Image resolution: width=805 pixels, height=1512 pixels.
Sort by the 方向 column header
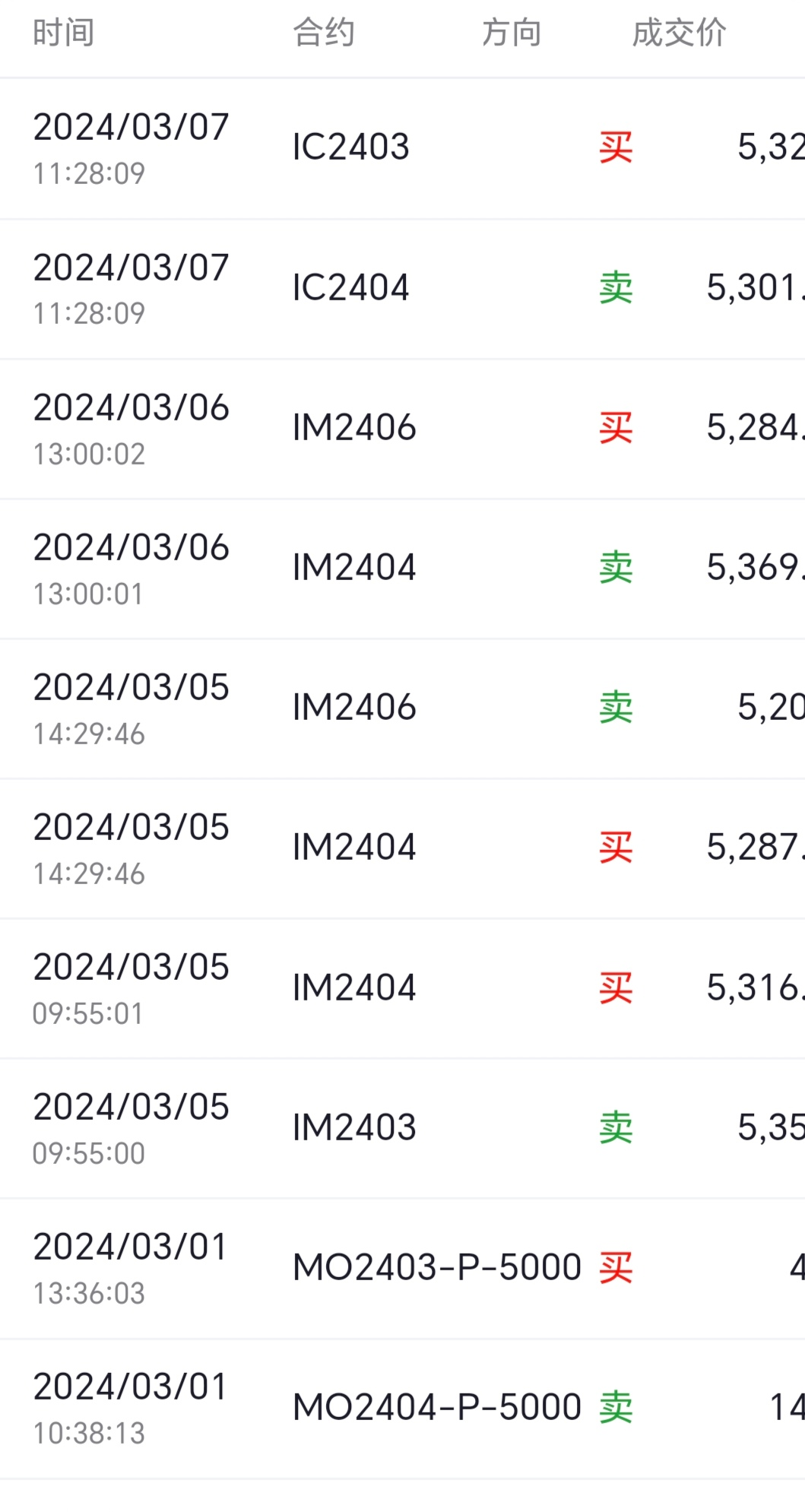(x=512, y=33)
